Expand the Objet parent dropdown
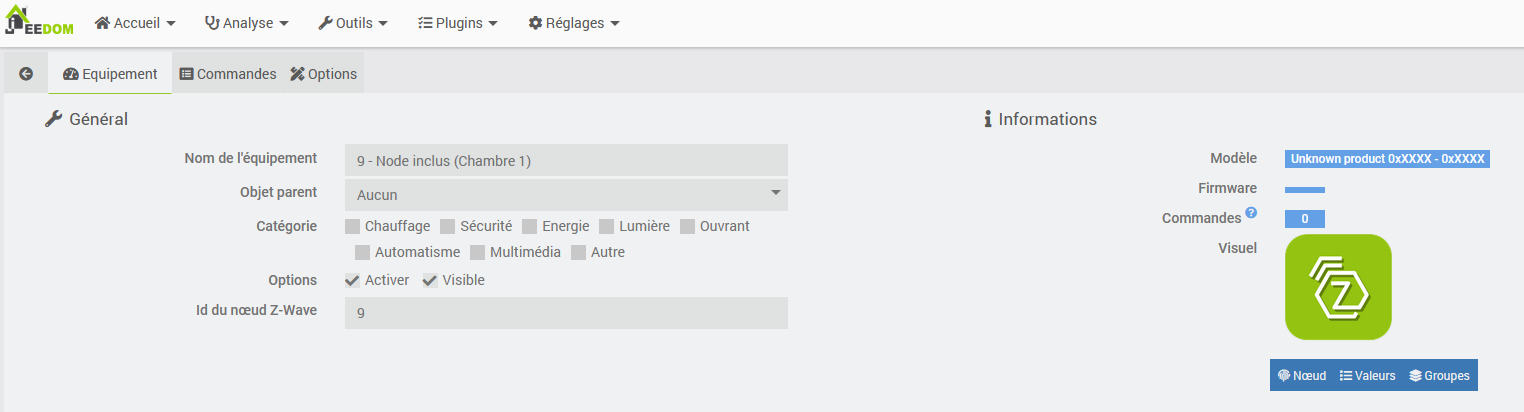 566,195
